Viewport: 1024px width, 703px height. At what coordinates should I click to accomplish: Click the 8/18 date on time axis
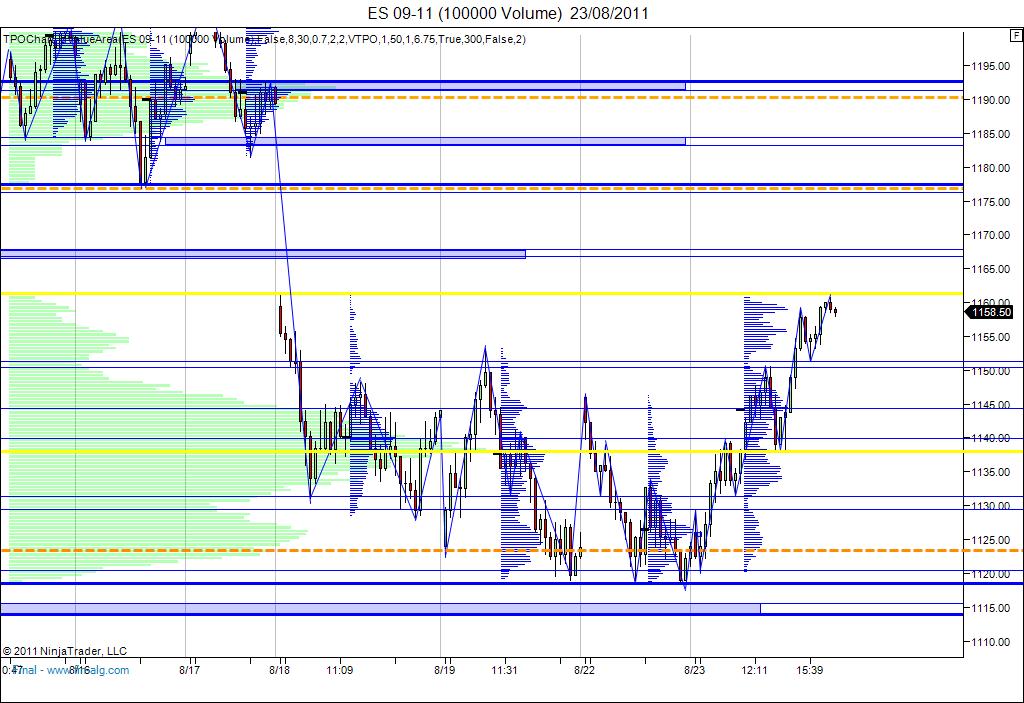[280, 670]
